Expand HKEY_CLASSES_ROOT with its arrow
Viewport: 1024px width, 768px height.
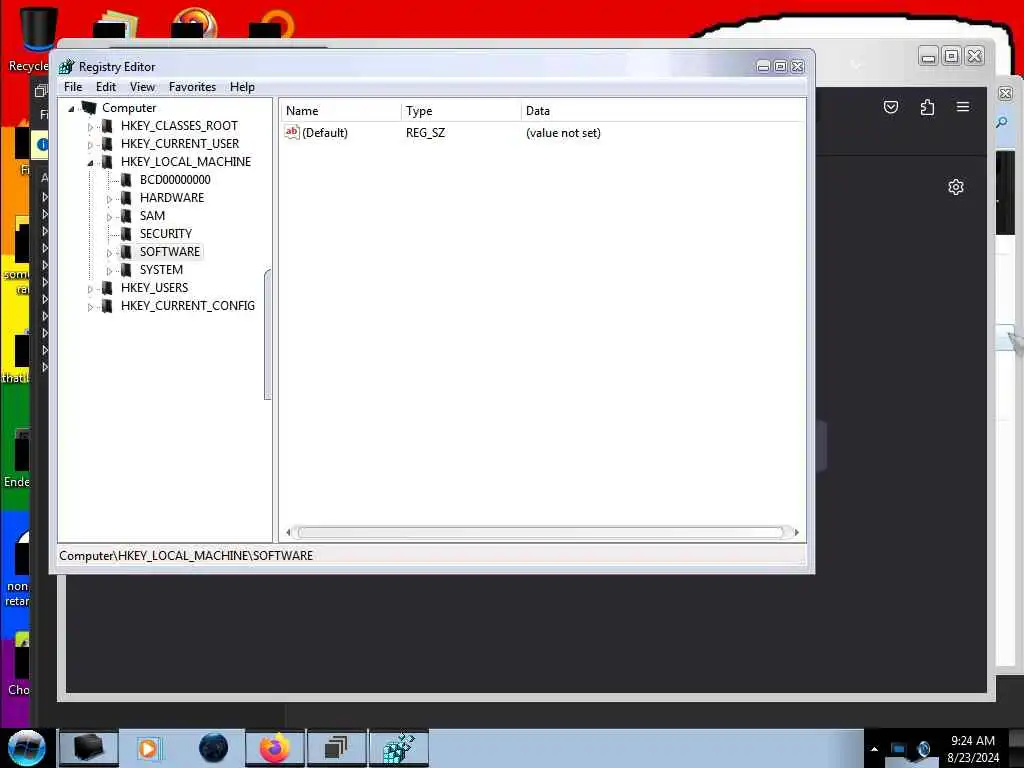pyautogui.click(x=90, y=127)
